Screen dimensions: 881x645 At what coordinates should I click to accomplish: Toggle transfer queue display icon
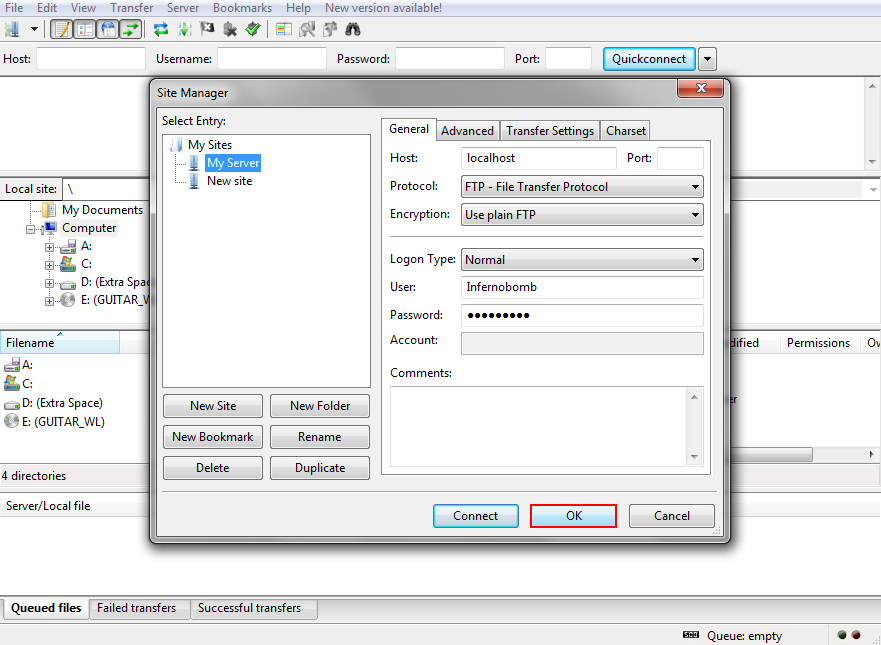(131, 29)
